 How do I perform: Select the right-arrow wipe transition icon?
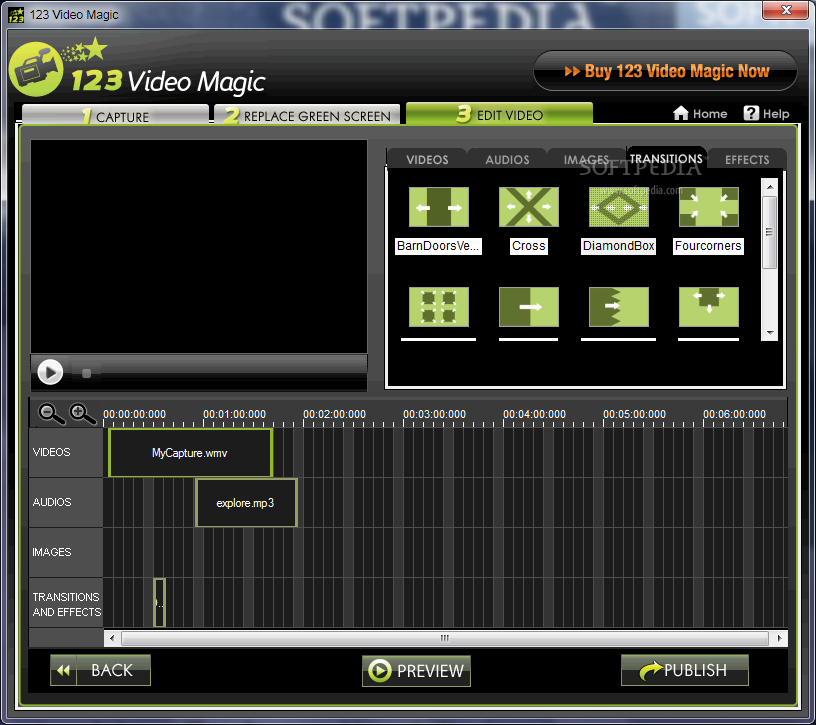coord(529,307)
